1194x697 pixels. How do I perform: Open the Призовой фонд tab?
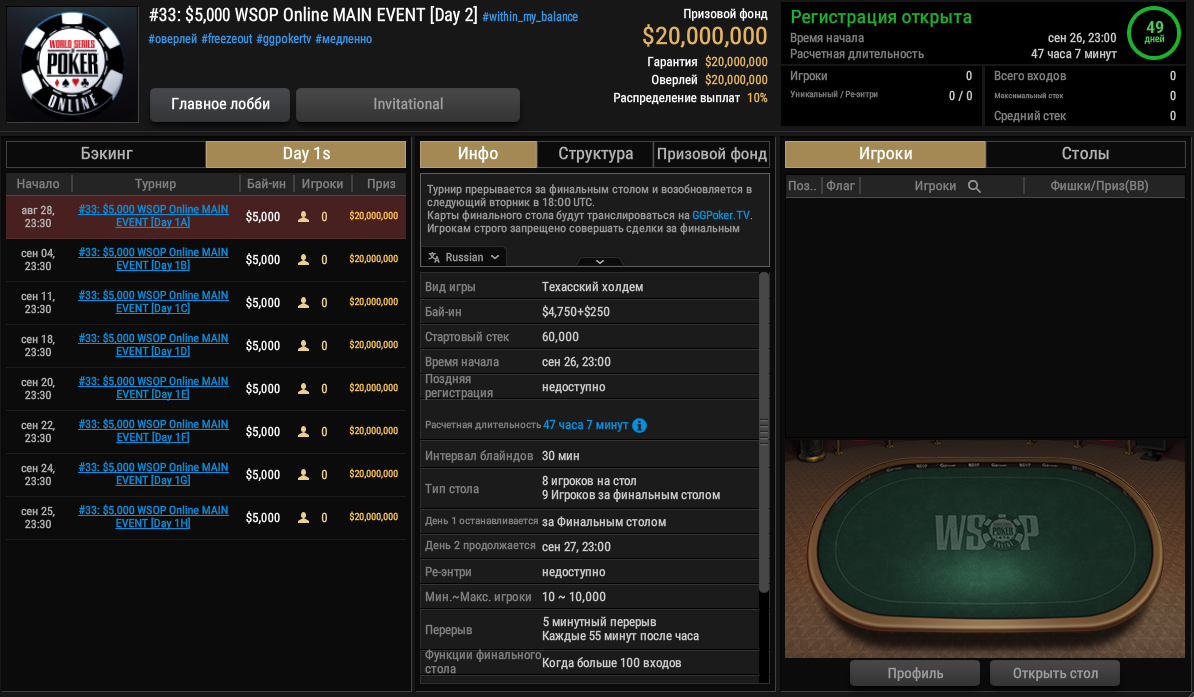pyautogui.click(x=711, y=154)
